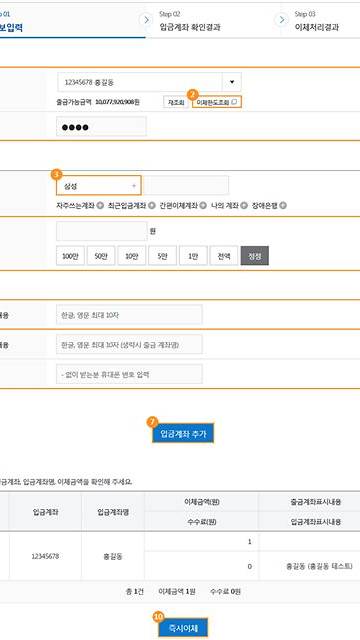360x640 pixels.
Task: Go to Step 03 이체처리결과
Action: (x=316, y=22)
